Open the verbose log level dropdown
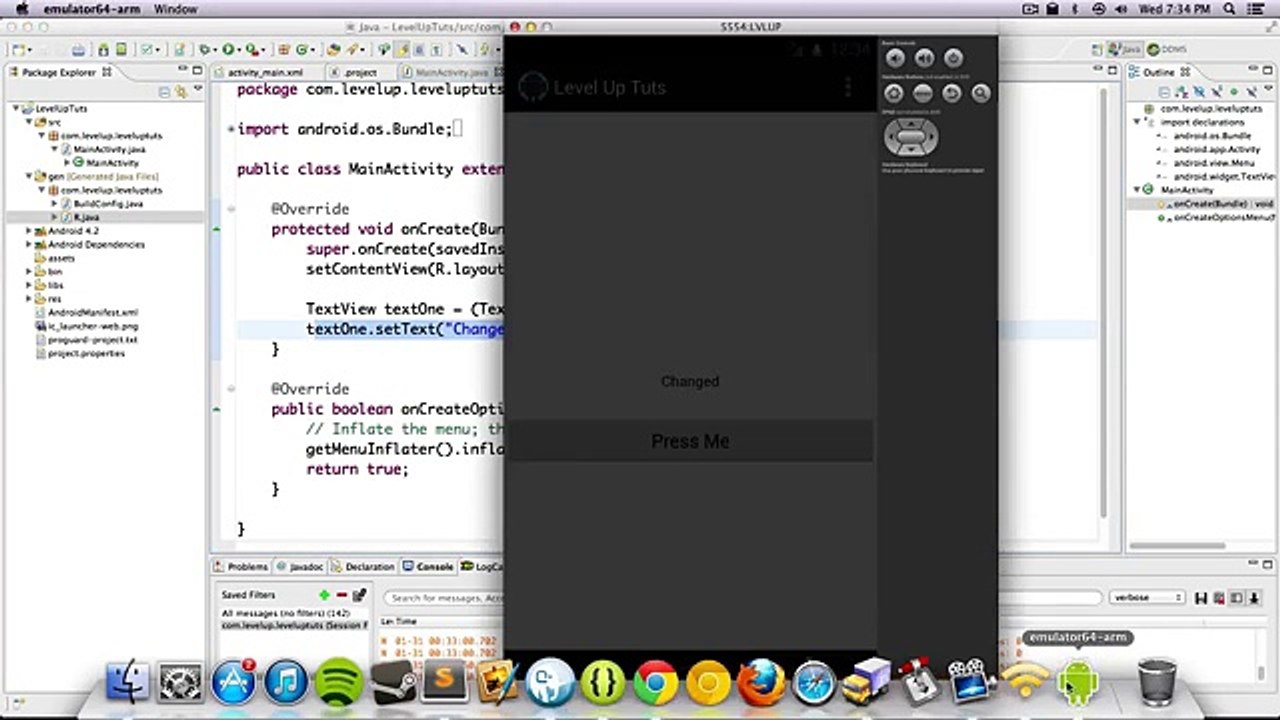 (1147, 597)
